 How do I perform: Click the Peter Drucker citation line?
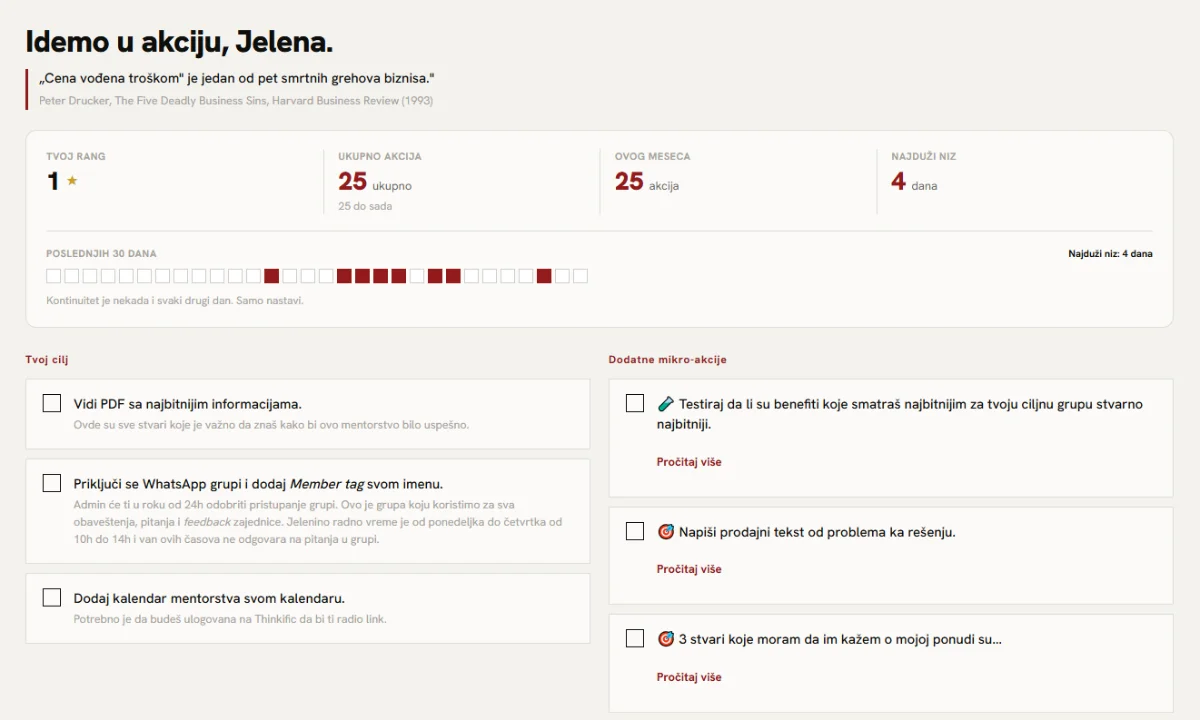click(236, 101)
